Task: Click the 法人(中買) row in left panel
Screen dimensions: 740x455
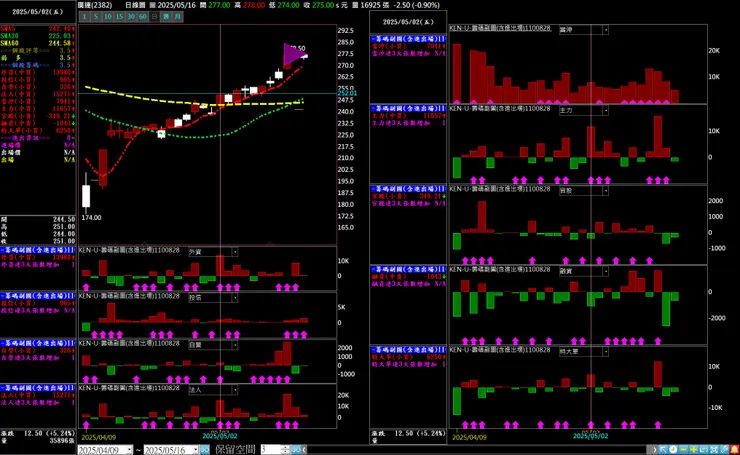Action: point(37,94)
